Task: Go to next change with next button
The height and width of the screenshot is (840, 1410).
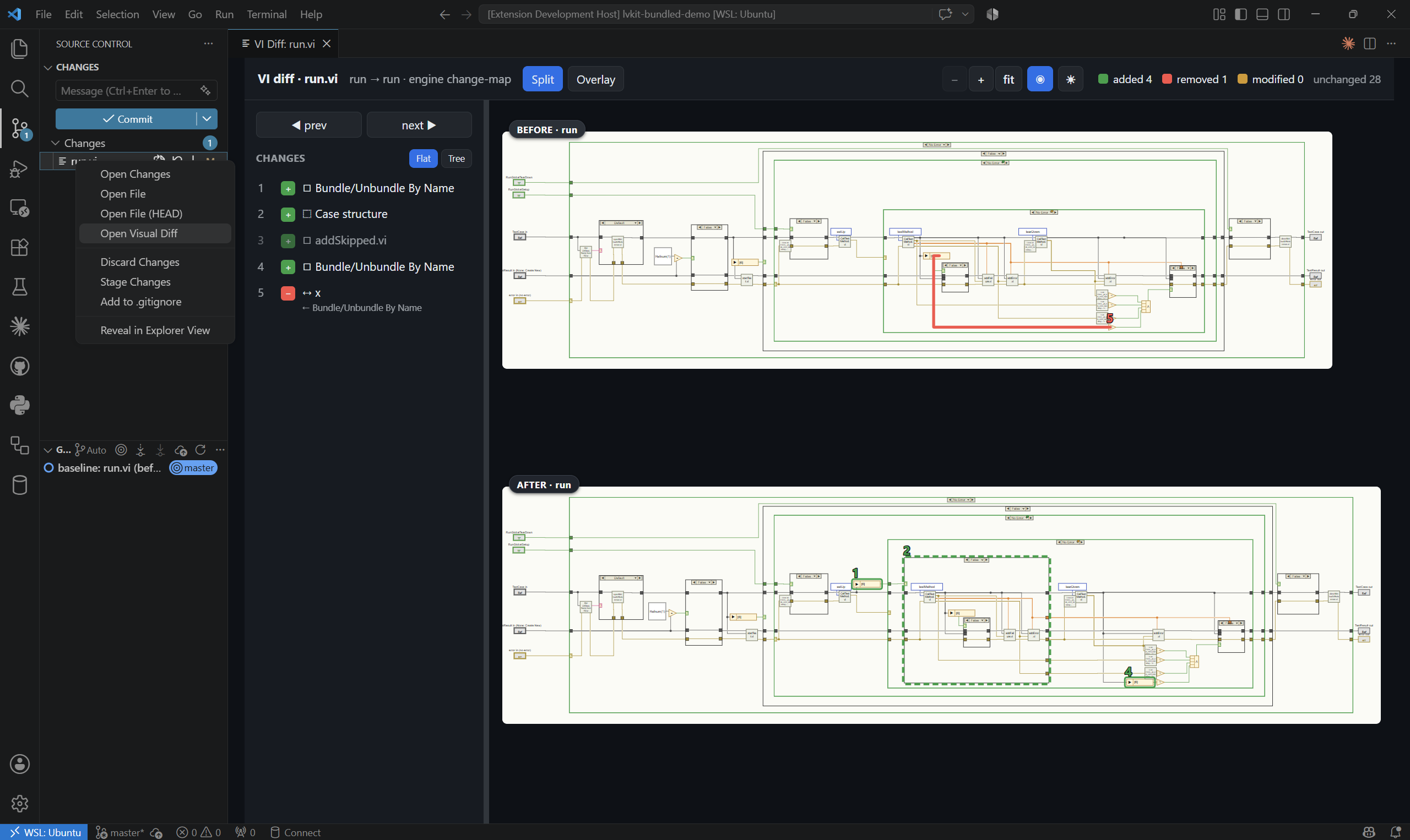Action: tap(419, 125)
